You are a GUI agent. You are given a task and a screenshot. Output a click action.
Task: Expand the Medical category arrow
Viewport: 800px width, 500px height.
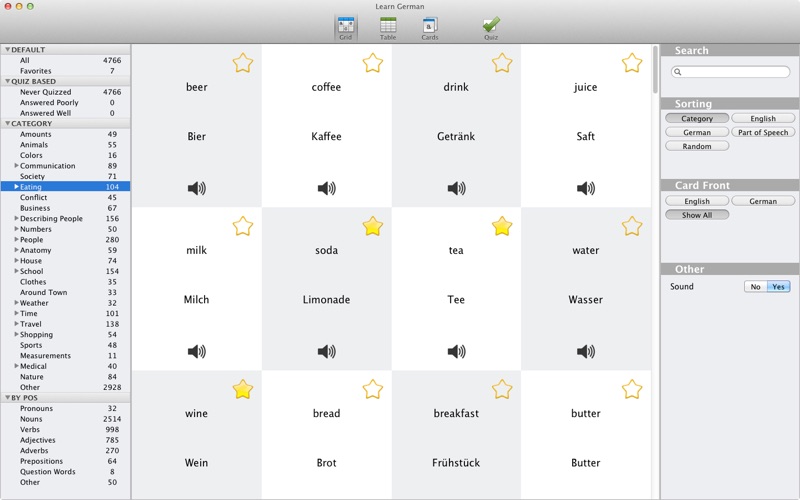[x=16, y=366]
